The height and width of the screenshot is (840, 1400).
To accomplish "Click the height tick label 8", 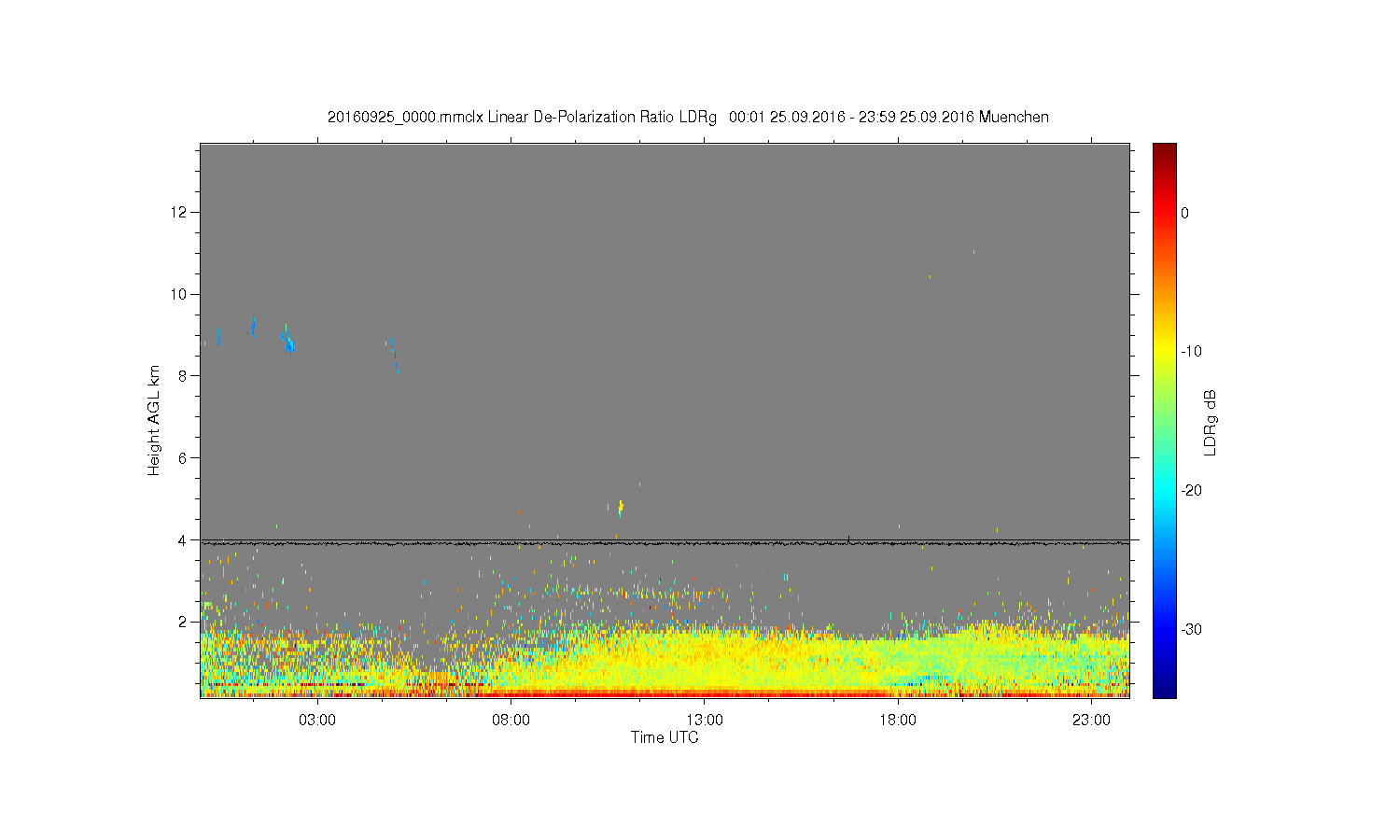I will [184, 376].
